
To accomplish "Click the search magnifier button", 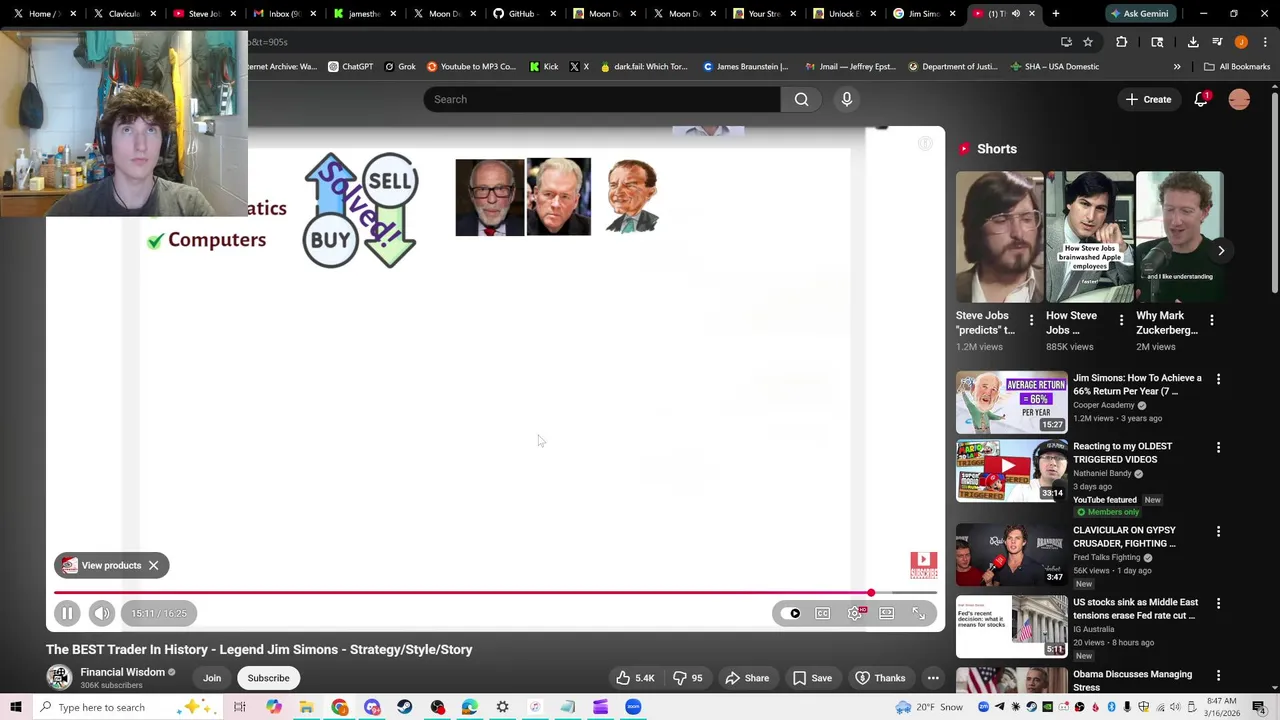I will (801, 99).
